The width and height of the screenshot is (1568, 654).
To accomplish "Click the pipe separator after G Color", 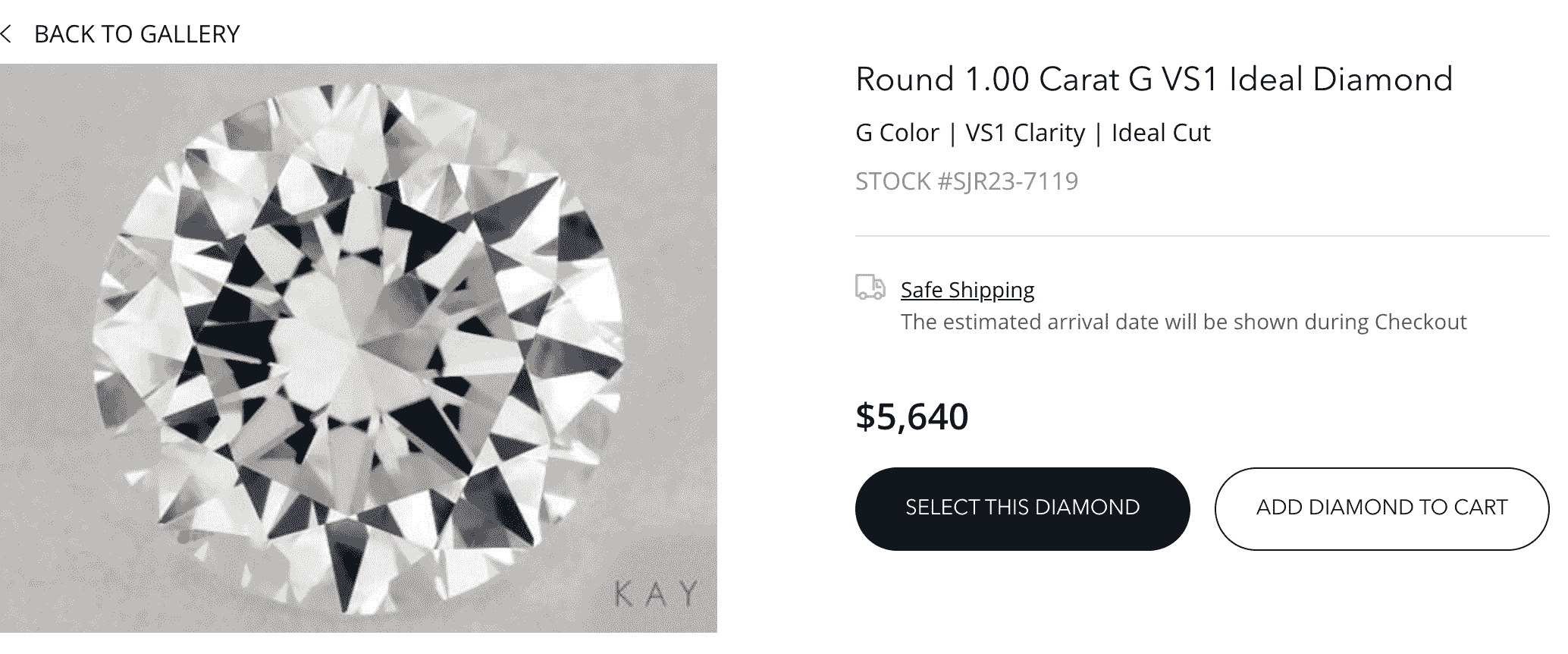I will point(952,134).
